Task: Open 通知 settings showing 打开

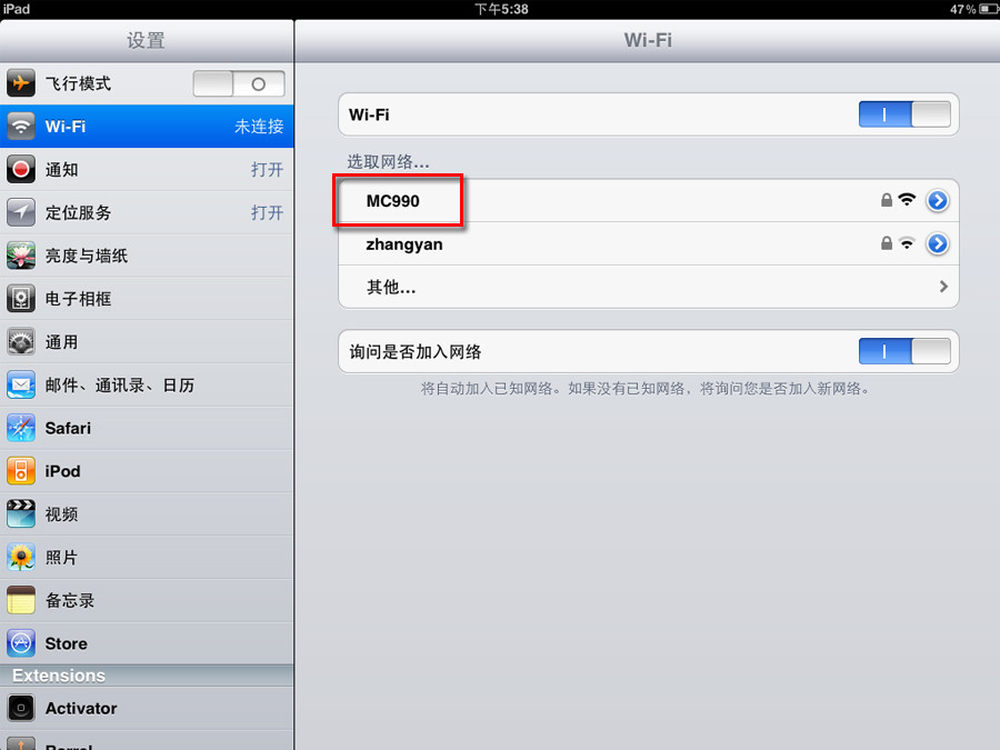Action: (147, 170)
